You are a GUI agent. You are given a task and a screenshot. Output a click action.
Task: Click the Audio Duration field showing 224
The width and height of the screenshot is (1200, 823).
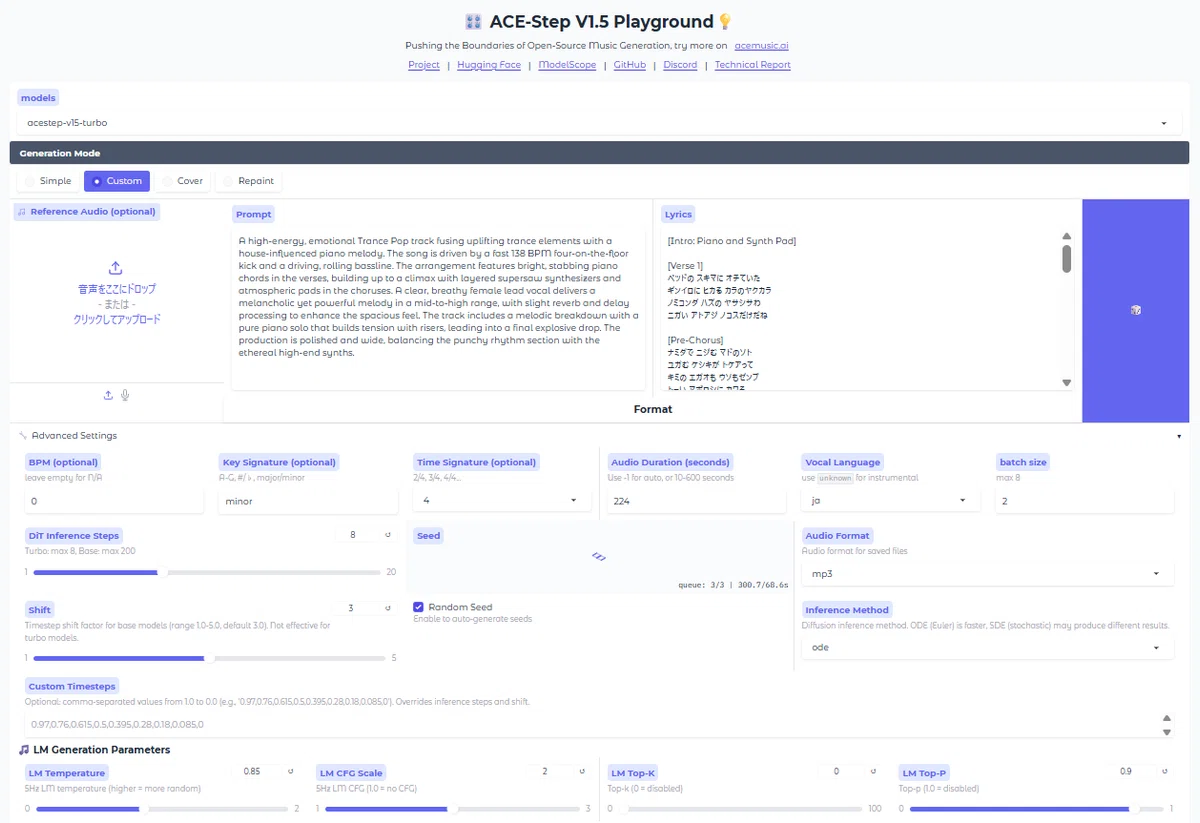click(x=696, y=501)
